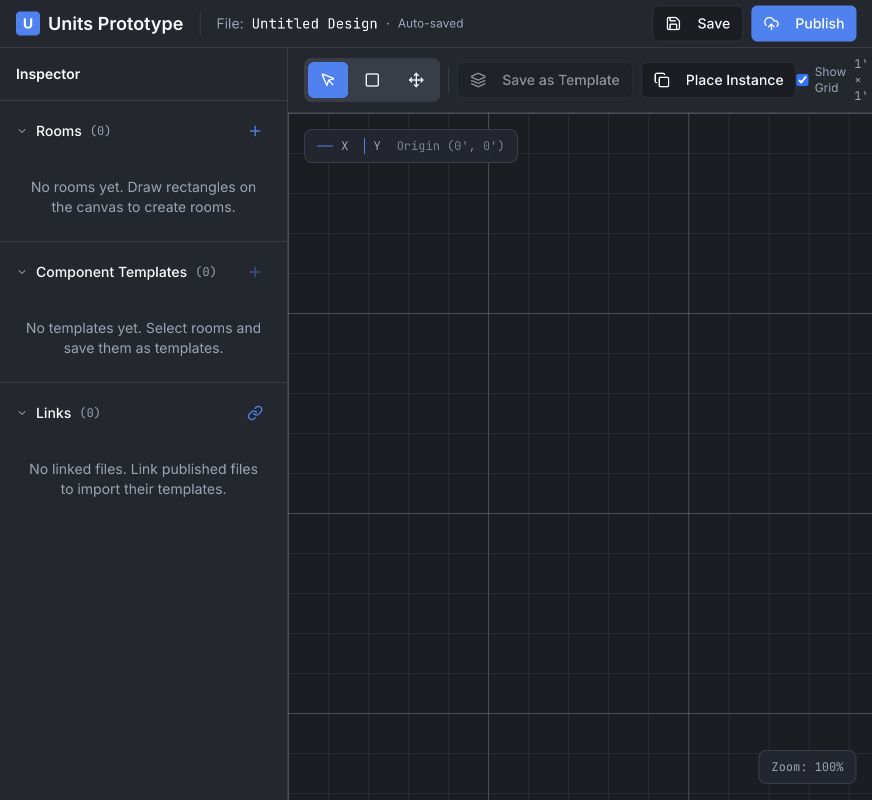Click the Place Instance button
Screen dimensions: 872x800
click(x=718, y=80)
